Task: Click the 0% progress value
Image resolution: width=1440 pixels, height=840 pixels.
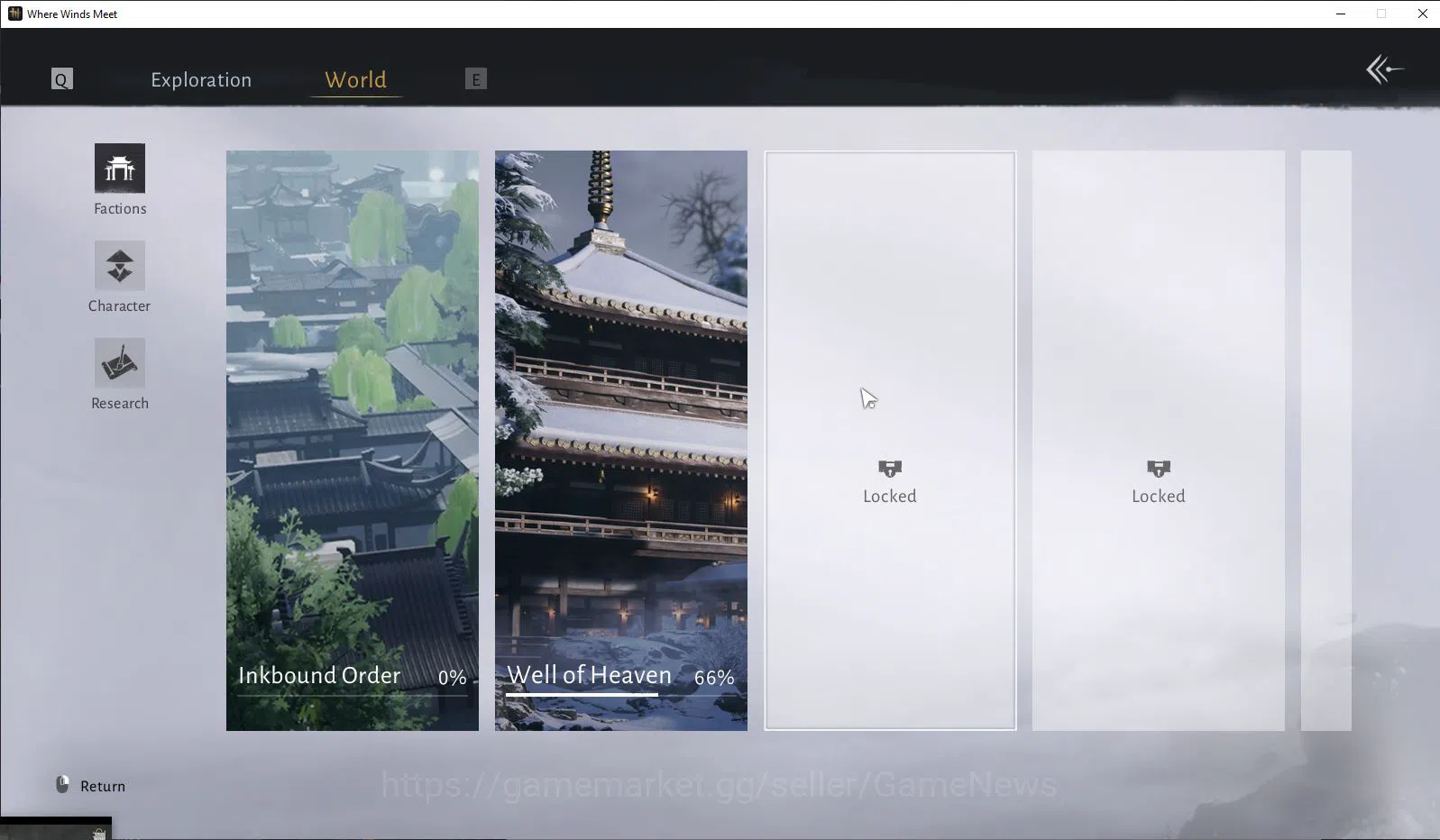Action: click(x=453, y=678)
